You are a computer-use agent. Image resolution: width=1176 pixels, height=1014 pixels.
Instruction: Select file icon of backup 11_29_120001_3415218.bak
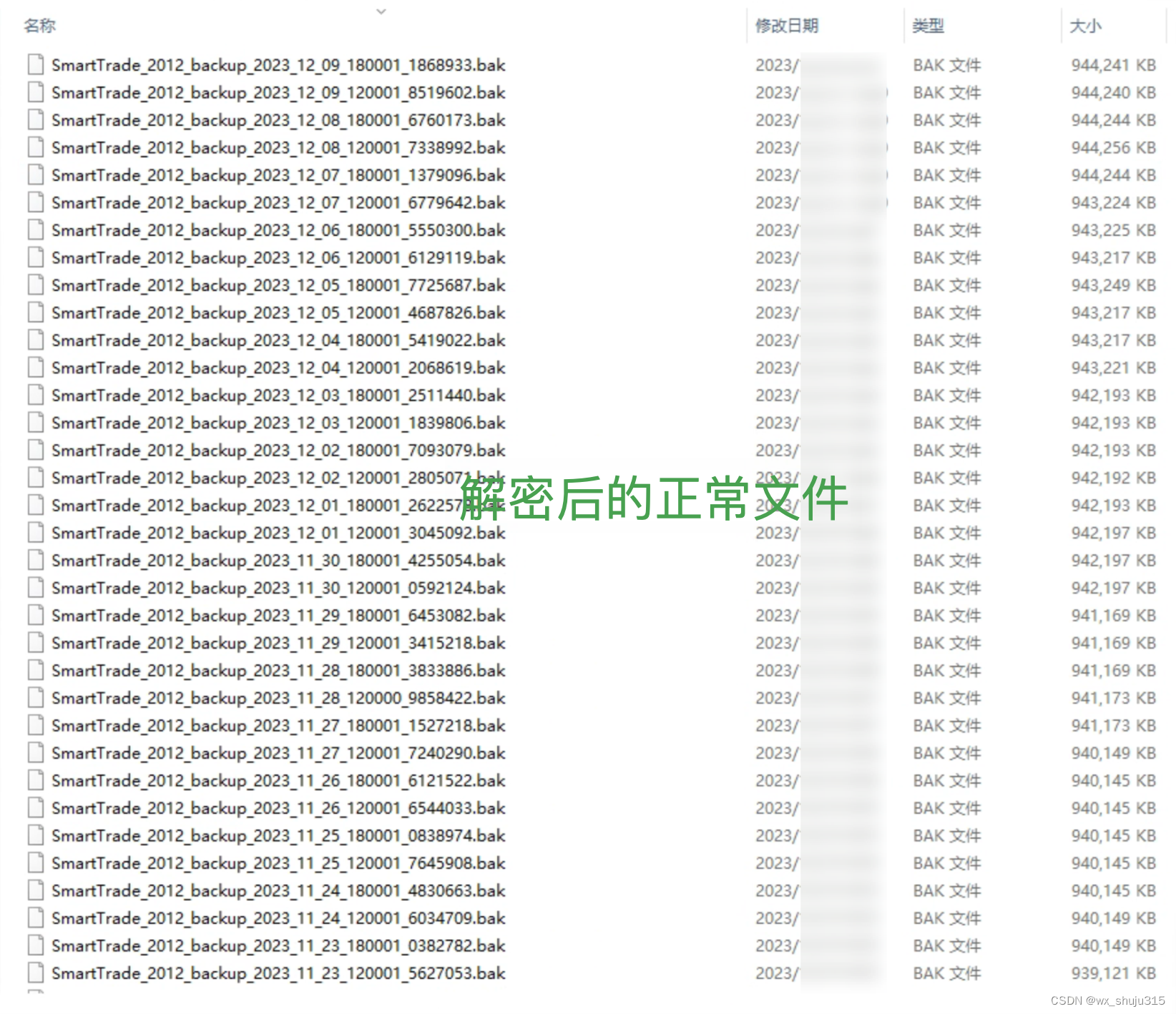(x=36, y=643)
